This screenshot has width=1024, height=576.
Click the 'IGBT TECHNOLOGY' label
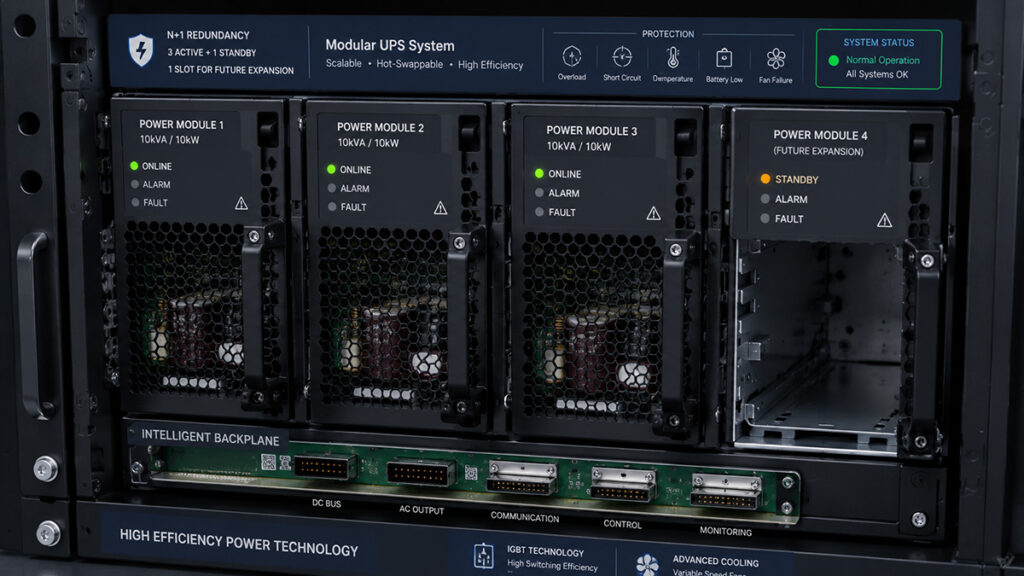pos(545,551)
